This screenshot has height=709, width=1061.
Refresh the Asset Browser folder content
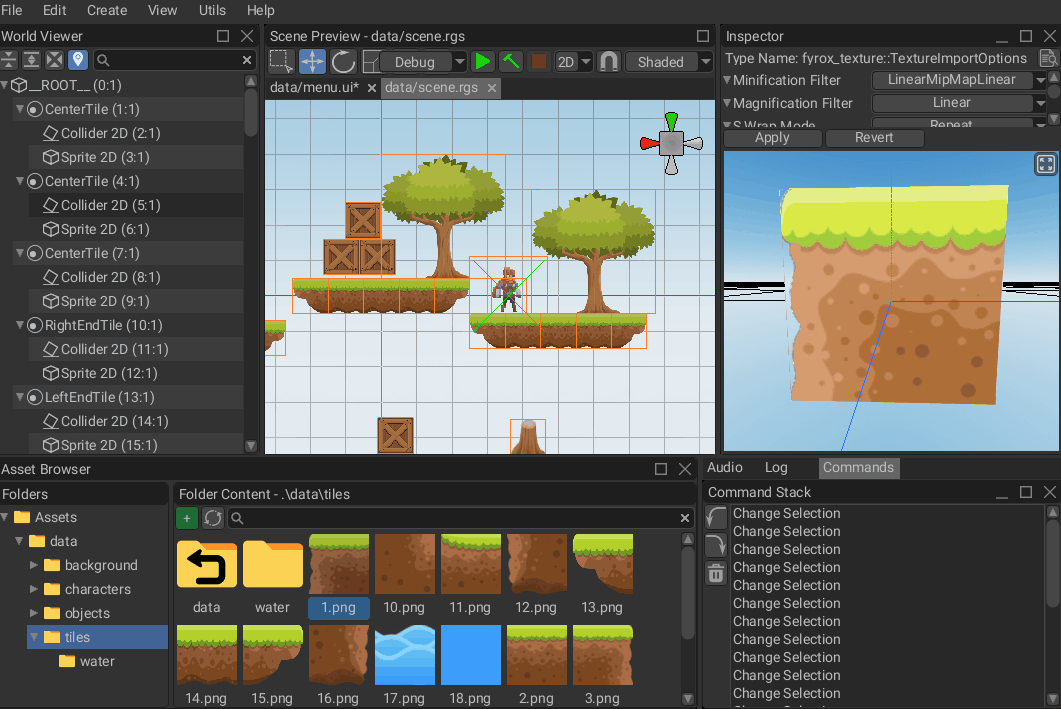tap(213, 518)
